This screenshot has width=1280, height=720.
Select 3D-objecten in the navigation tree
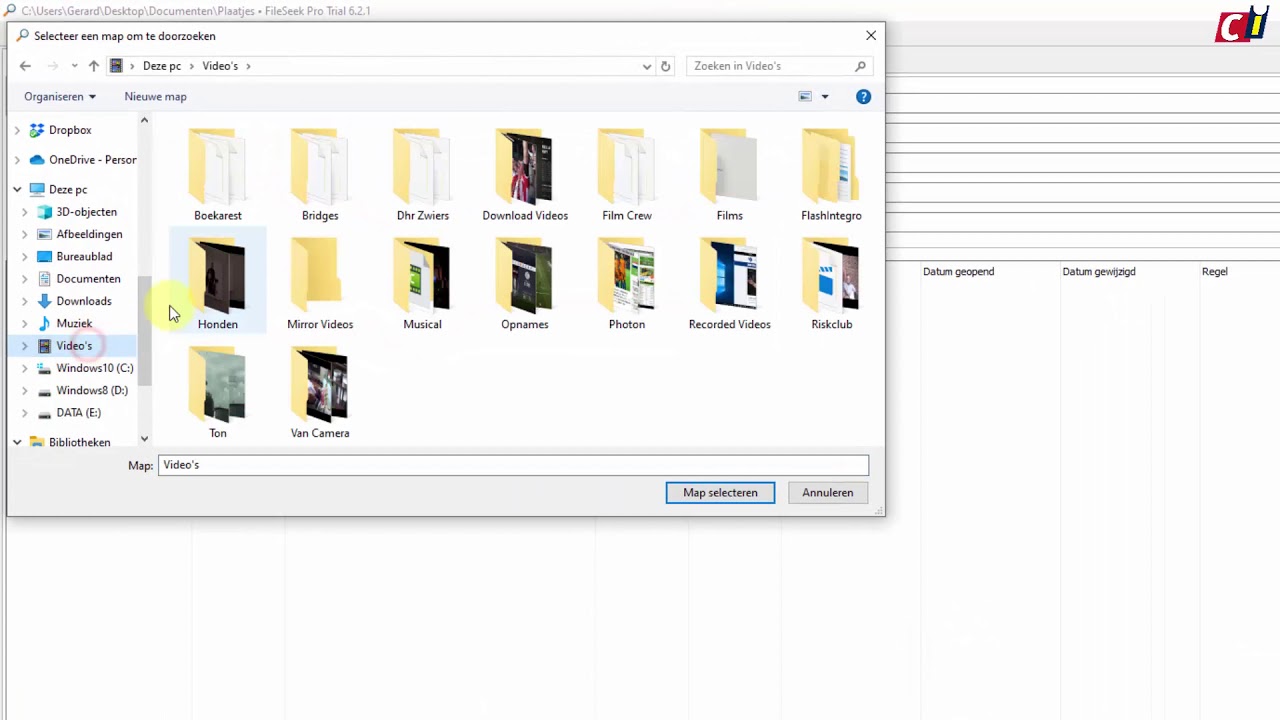click(86, 212)
